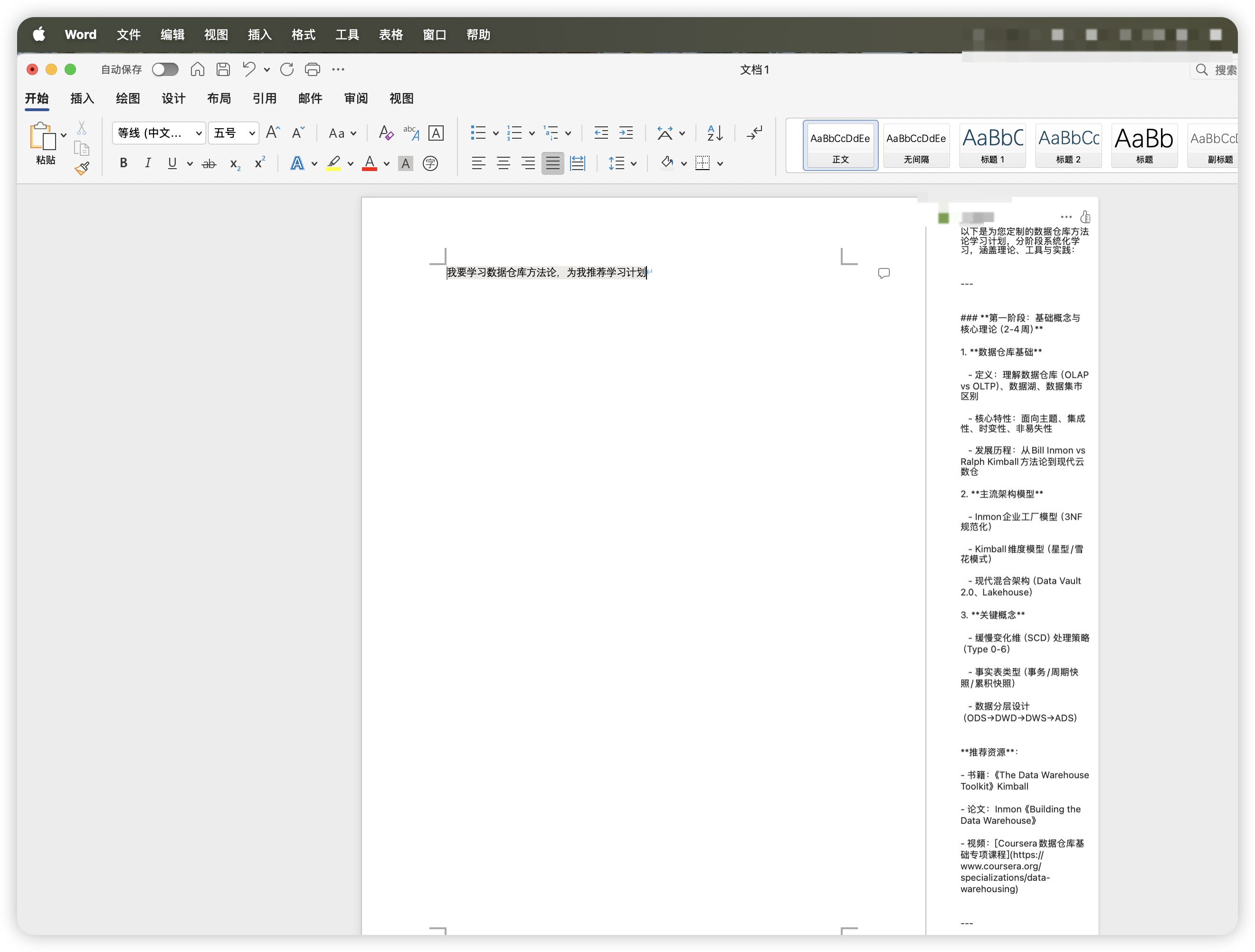This screenshot has height=952, width=1255.
Task: Apply the yellow text highlight color
Action: point(333,164)
